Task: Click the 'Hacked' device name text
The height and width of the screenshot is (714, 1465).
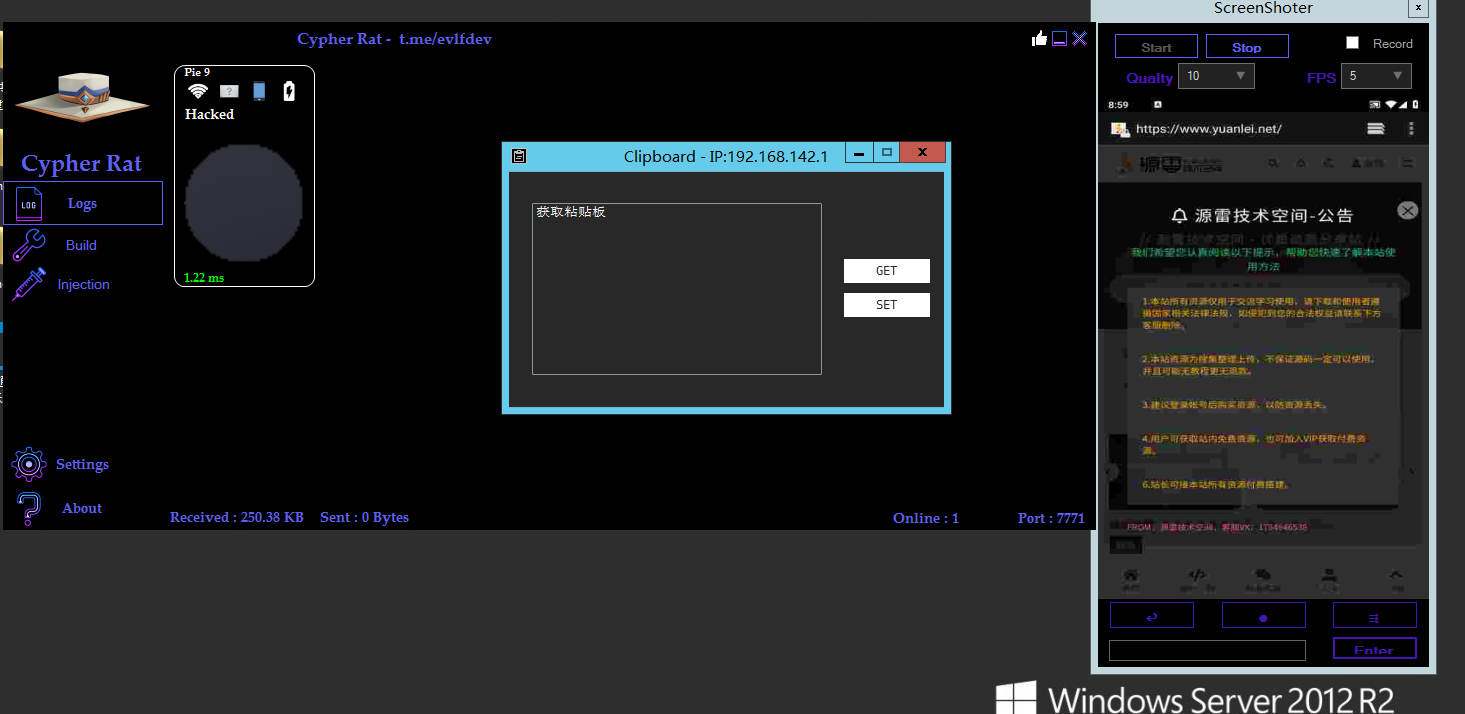Action: (209, 114)
